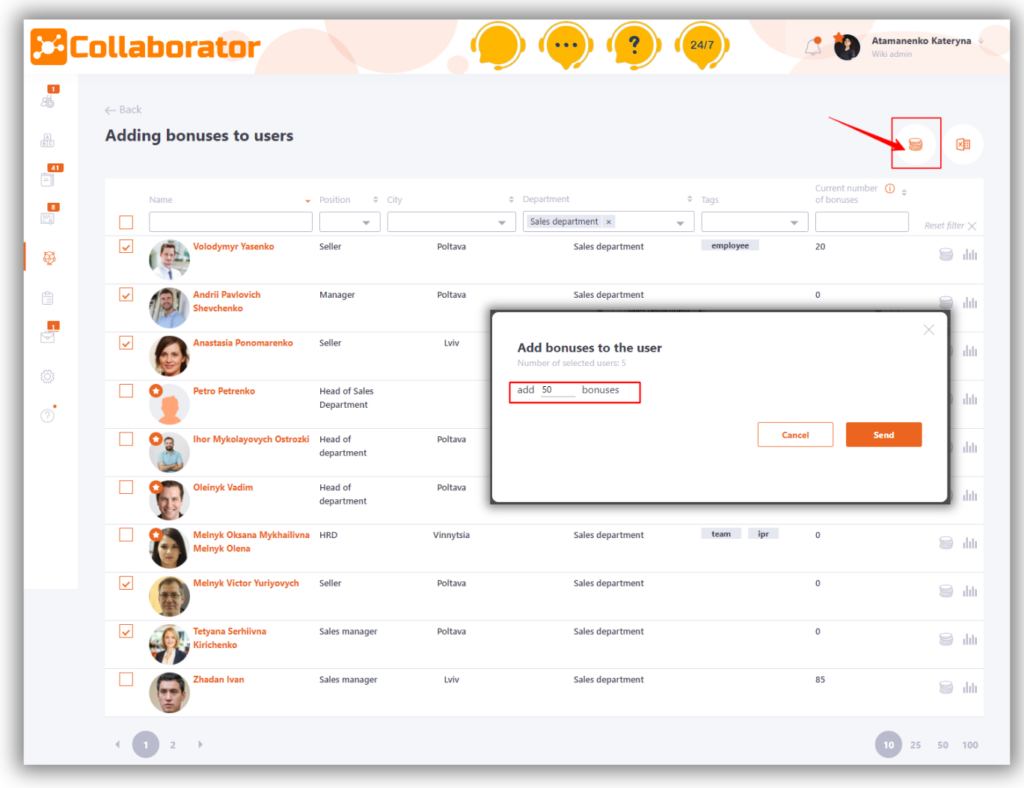This screenshot has width=1024, height=788.
Task: Open the sidebar clipboard icon
Action: click(48, 298)
